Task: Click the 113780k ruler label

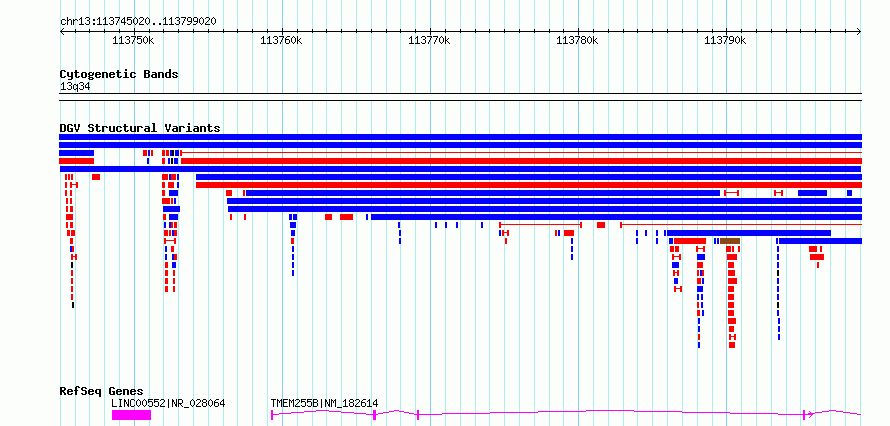Action: [x=577, y=40]
